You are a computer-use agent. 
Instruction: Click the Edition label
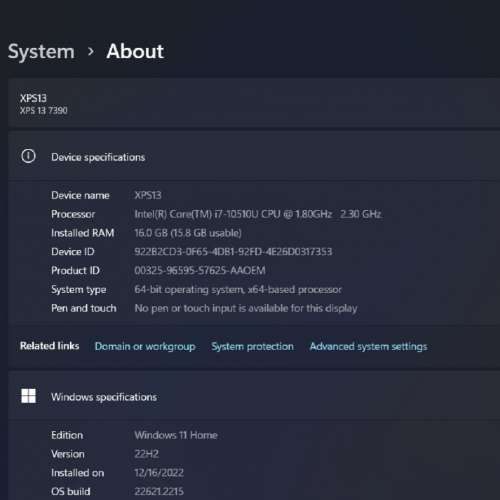67,435
